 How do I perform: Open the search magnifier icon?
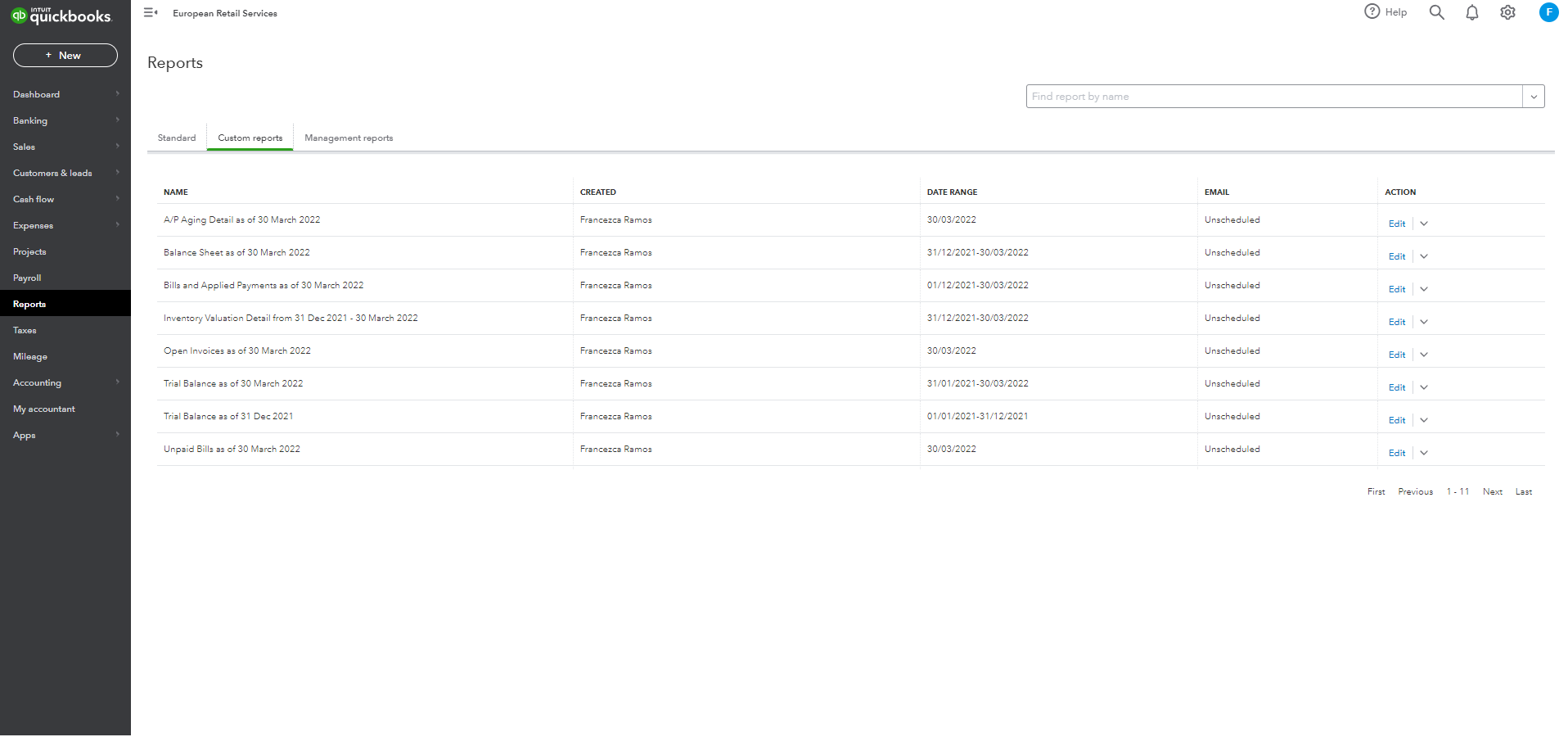(1436, 11)
